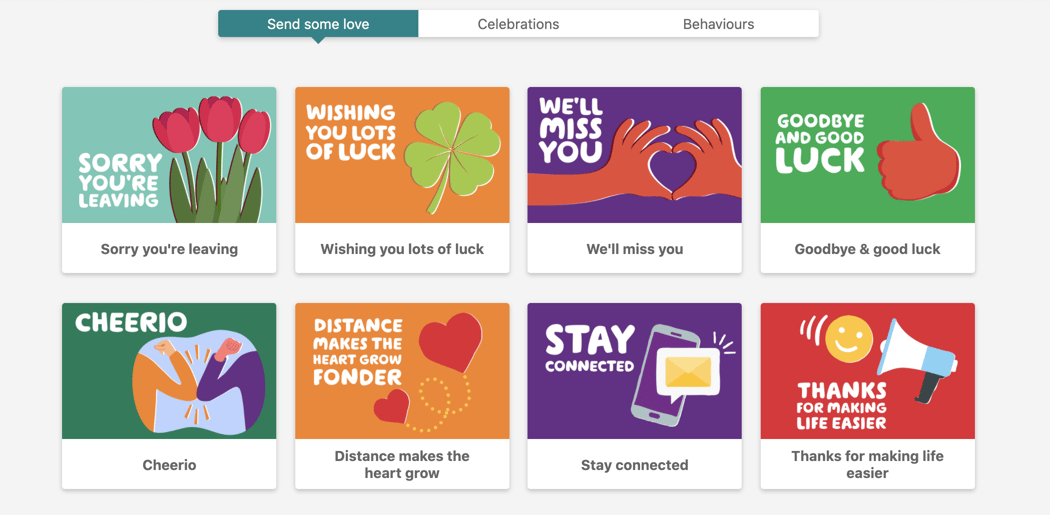Open the Behaviours tab
Image resolution: width=1050 pixels, height=515 pixels.
pos(718,24)
